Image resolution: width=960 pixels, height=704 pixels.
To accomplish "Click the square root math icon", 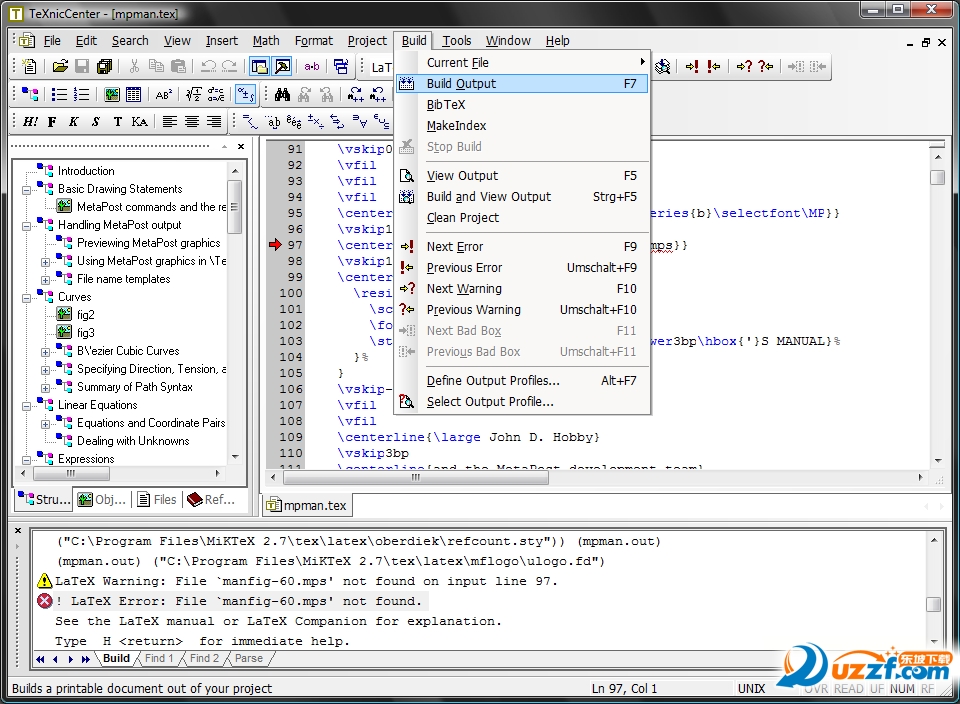I will (193, 95).
